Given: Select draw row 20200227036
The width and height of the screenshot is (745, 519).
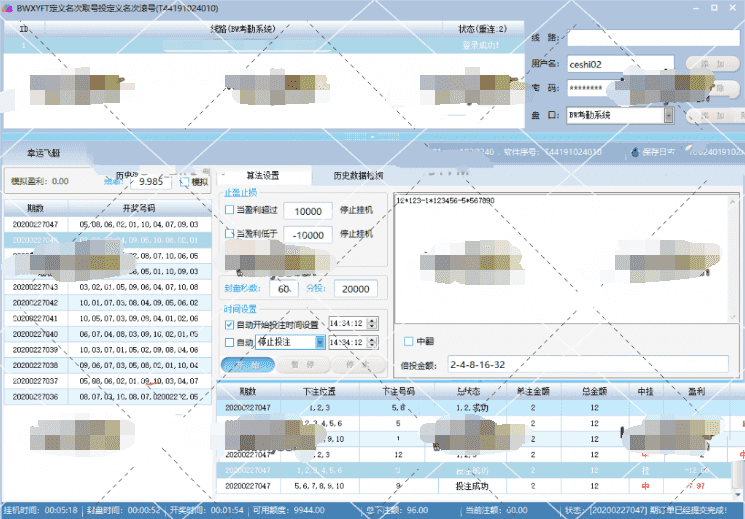Looking at the screenshot, I should tap(108, 397).
